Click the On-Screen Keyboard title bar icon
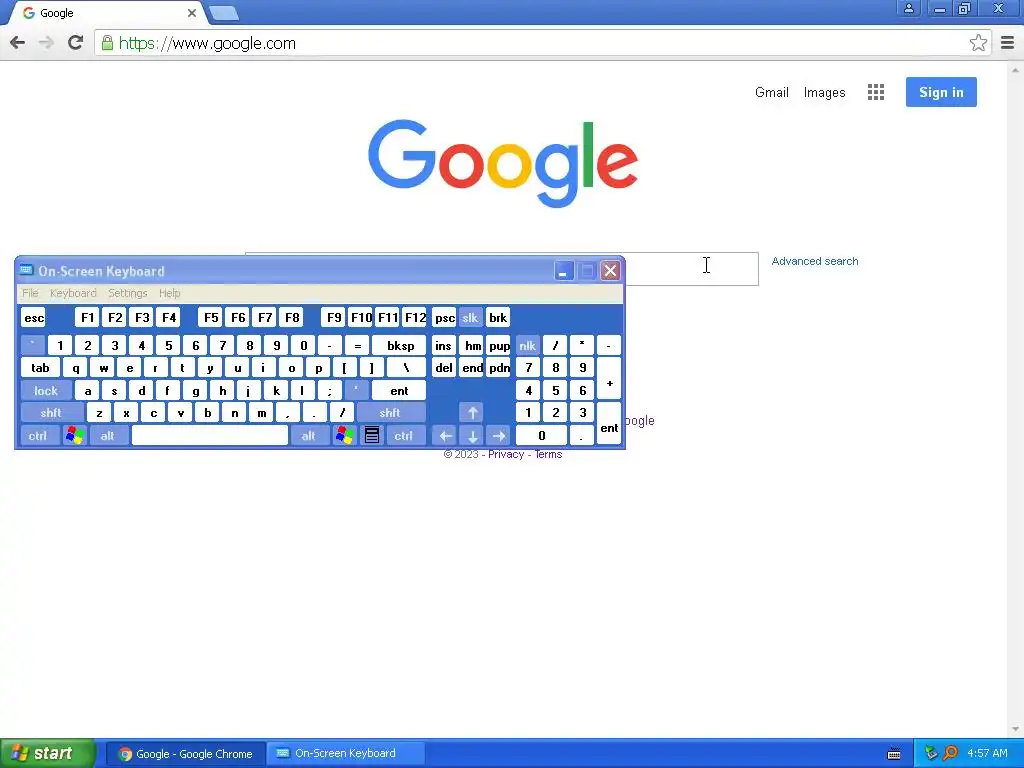Screen dimensions: 1024x768 click(x=26, y=270)
